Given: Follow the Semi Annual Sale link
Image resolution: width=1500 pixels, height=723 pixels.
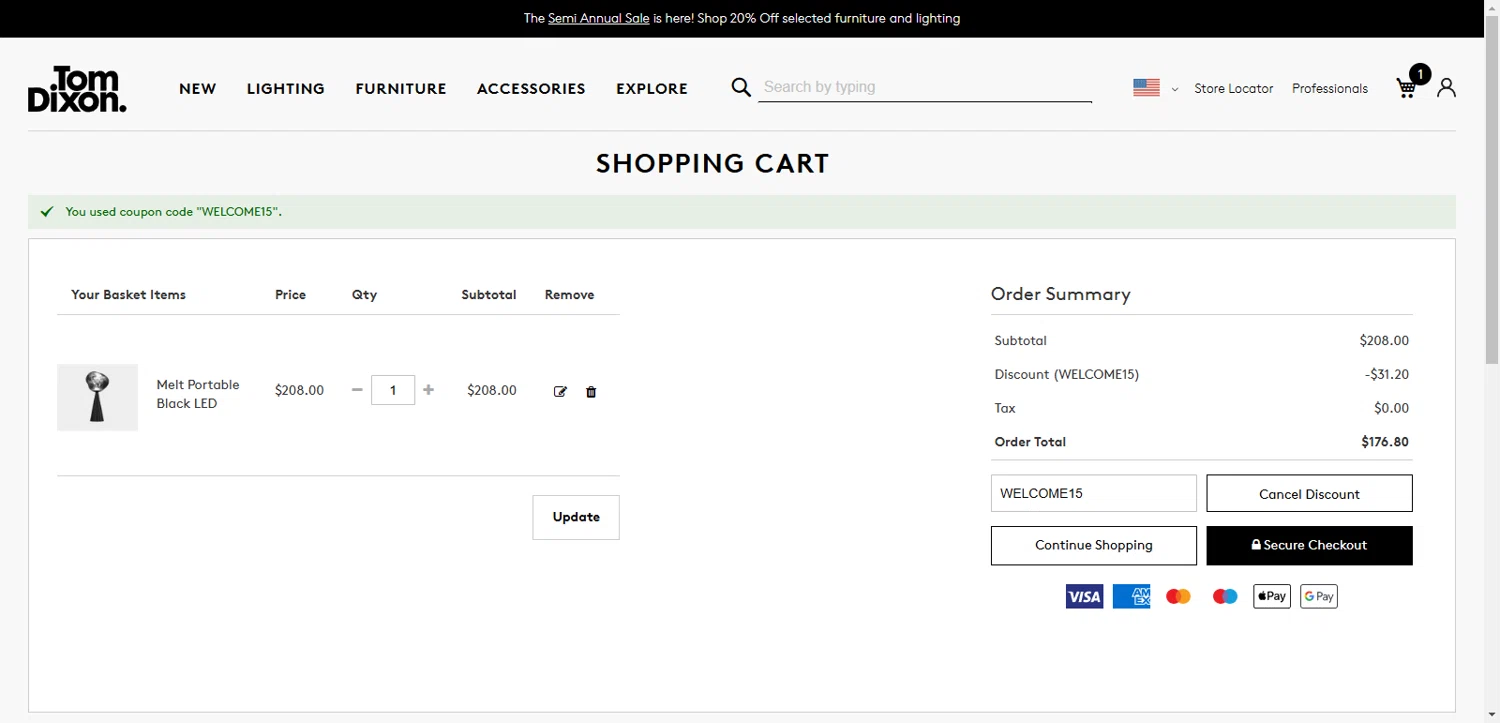Looking at the screenshot, I should [x=599, y=18].
